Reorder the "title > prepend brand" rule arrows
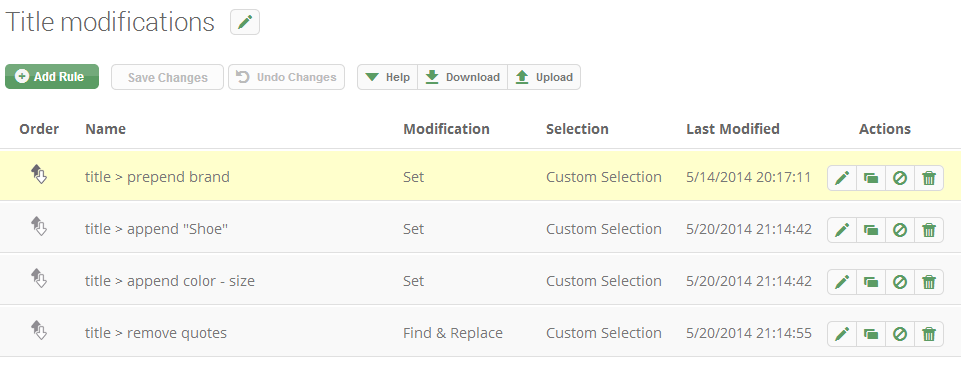Viewport: 961px width, 369px height. click(39, 174)
